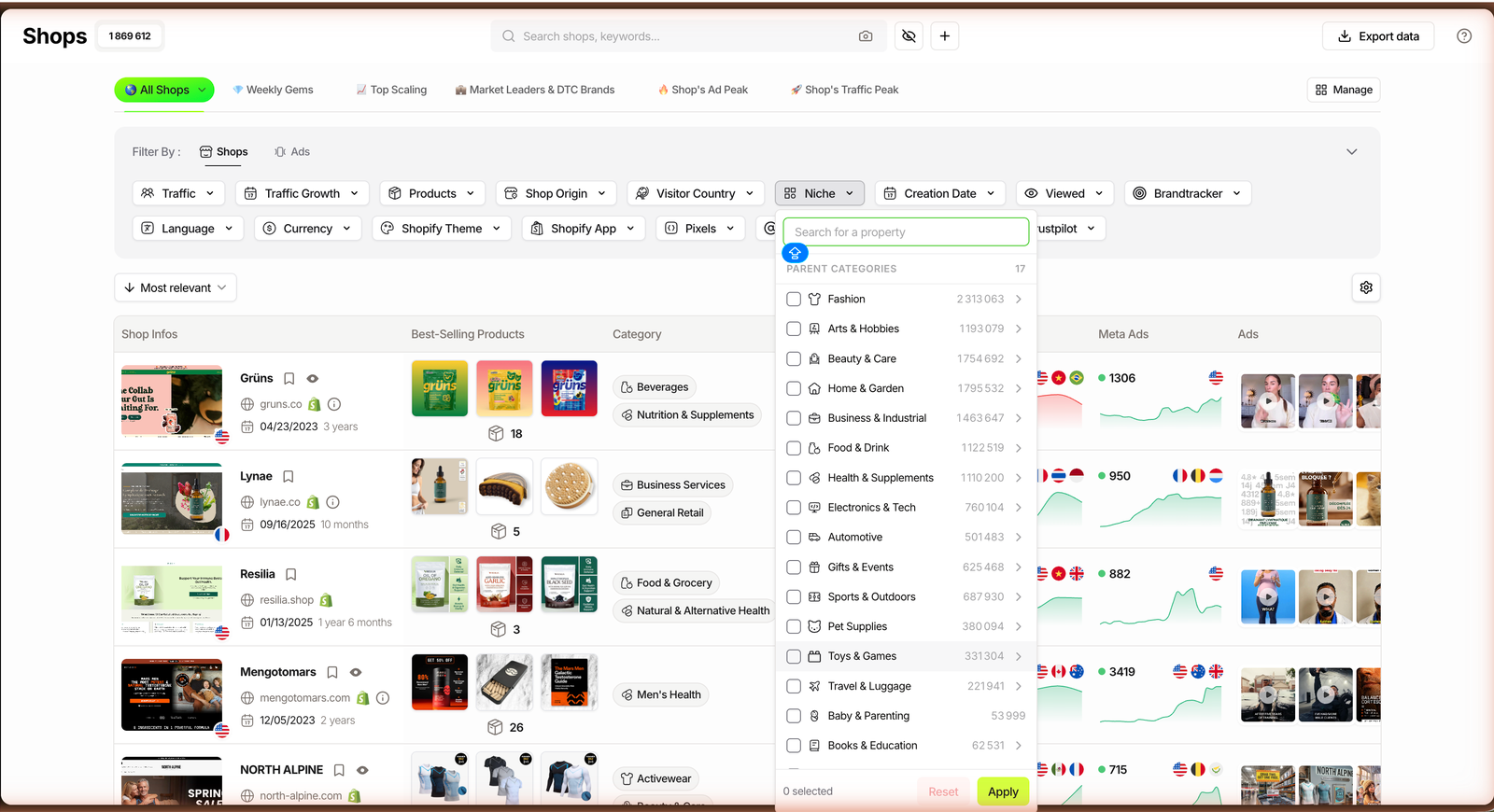Screen dimensions: 1494x812
Task: Switch to the Top Scaling tab
Action: tap(391, 90)
